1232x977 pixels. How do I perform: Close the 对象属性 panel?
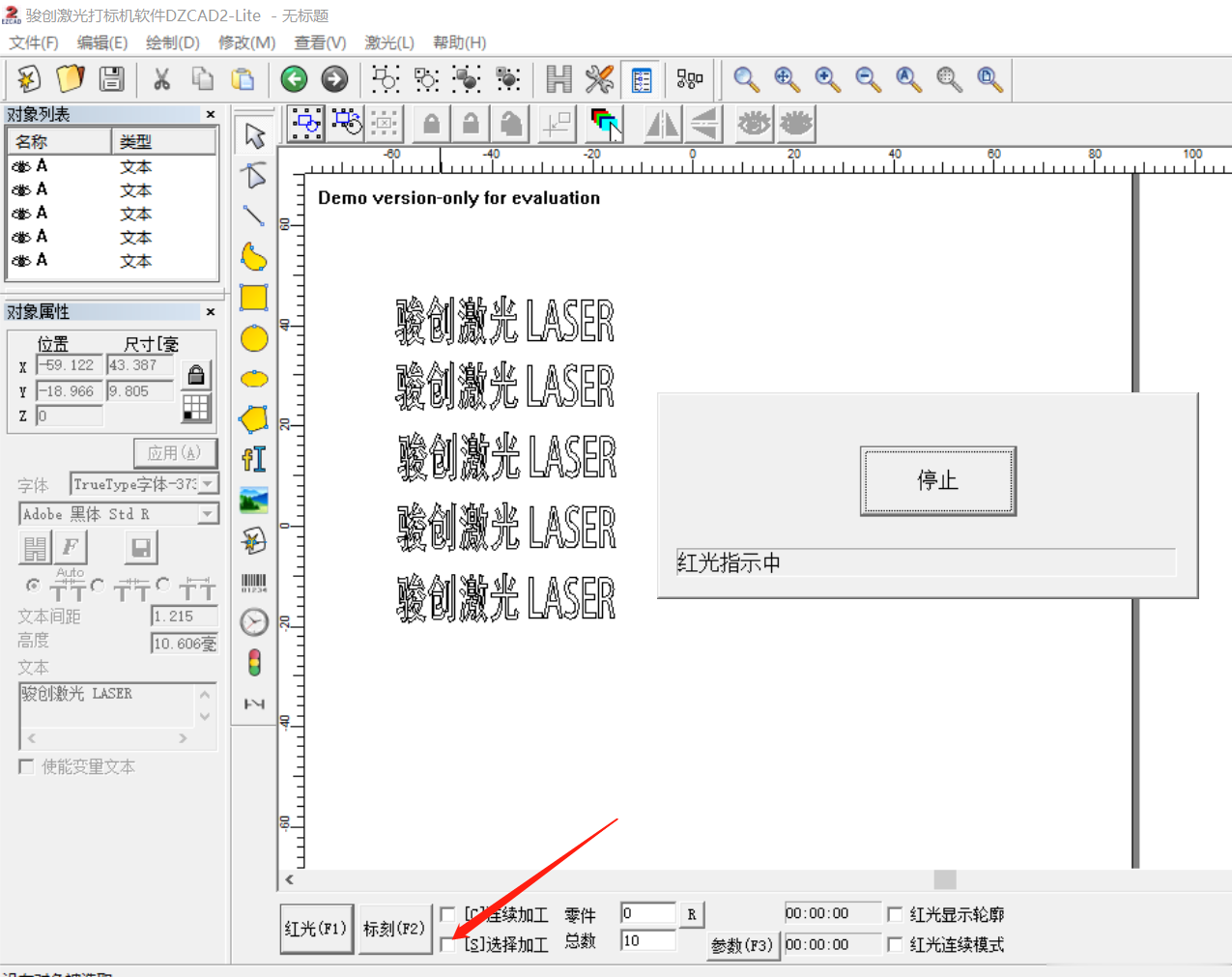click(211, 311)
